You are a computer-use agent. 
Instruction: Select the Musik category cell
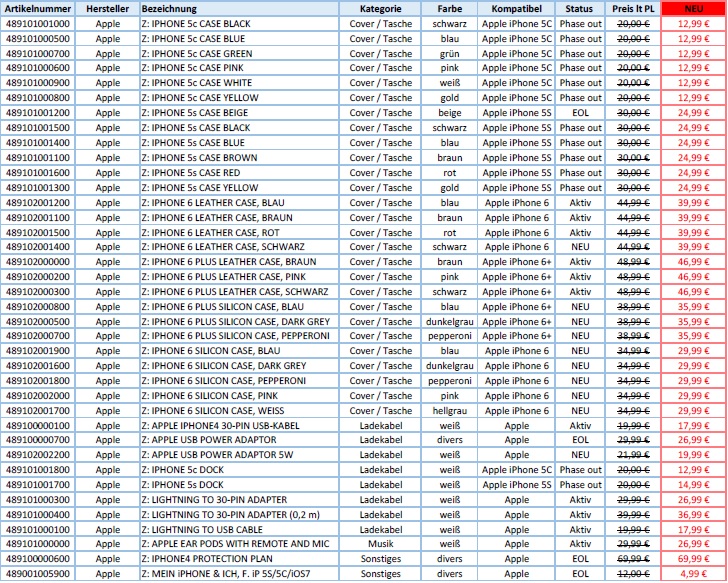pyautogui.click(x=380, y=544)
